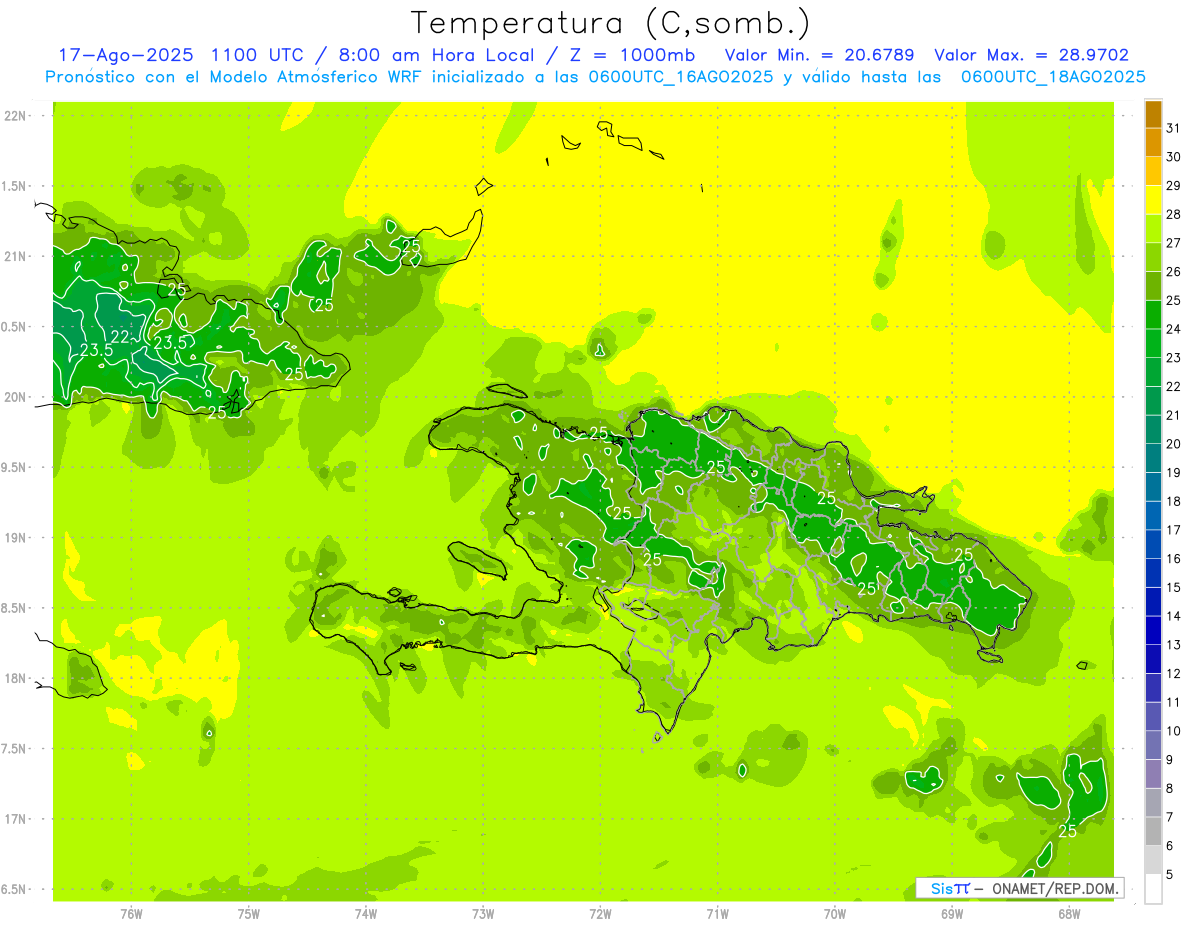Click the "20N" latitude axis label
1200x927 pixels.
[16, 397]
